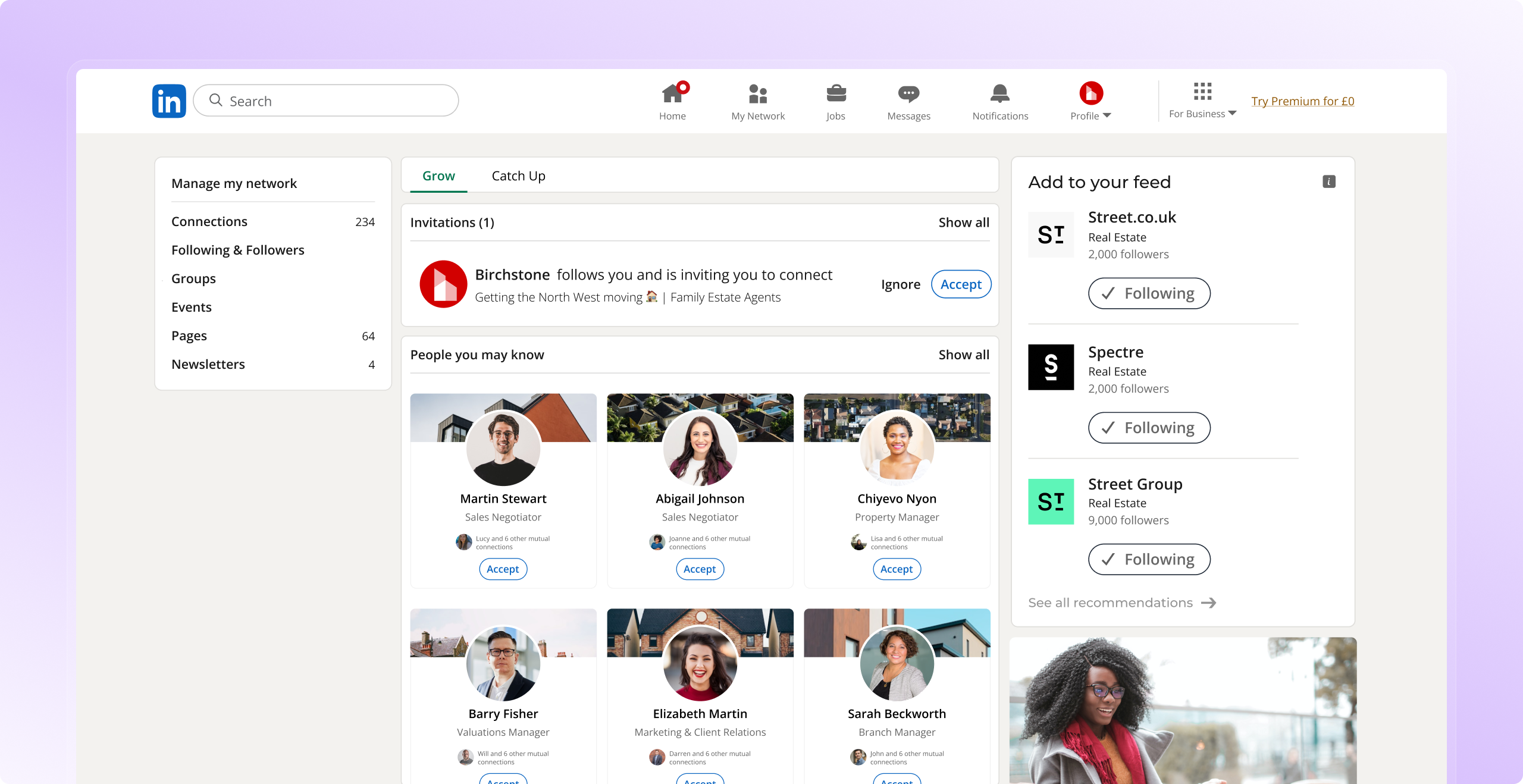The height and width of the screenshot is (784, 1523).
Task: Click Darren's mutual connection avatar
Action: [x=657, y=757]
